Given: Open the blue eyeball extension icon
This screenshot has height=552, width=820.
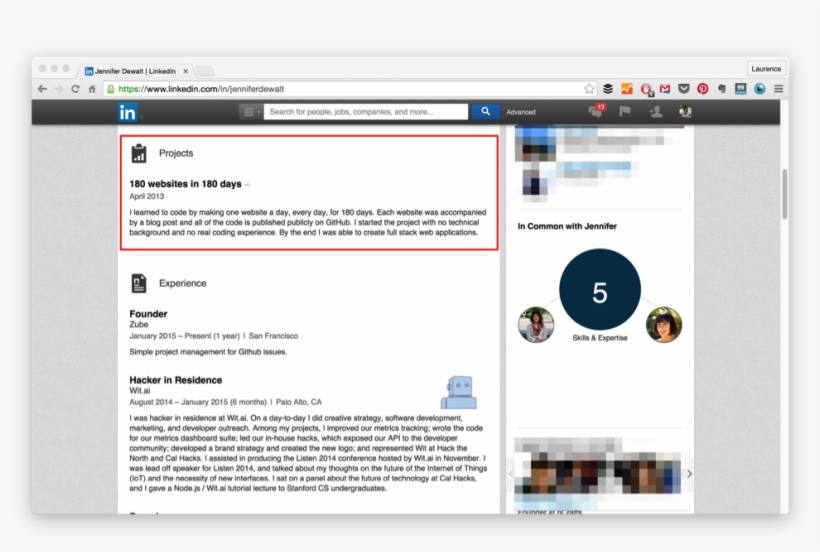Looking at the screenshot, I should (x=759, y=89).
